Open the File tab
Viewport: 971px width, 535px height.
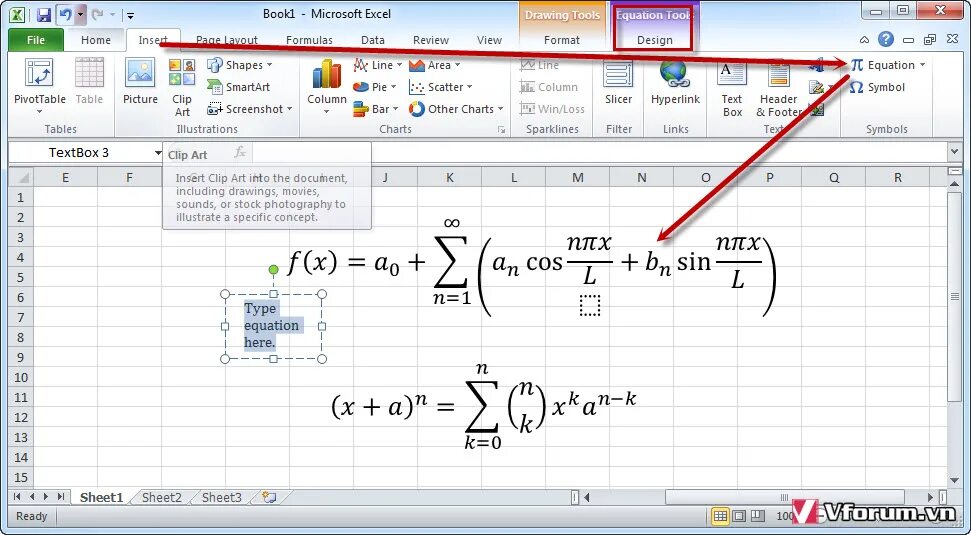(35, 40)
